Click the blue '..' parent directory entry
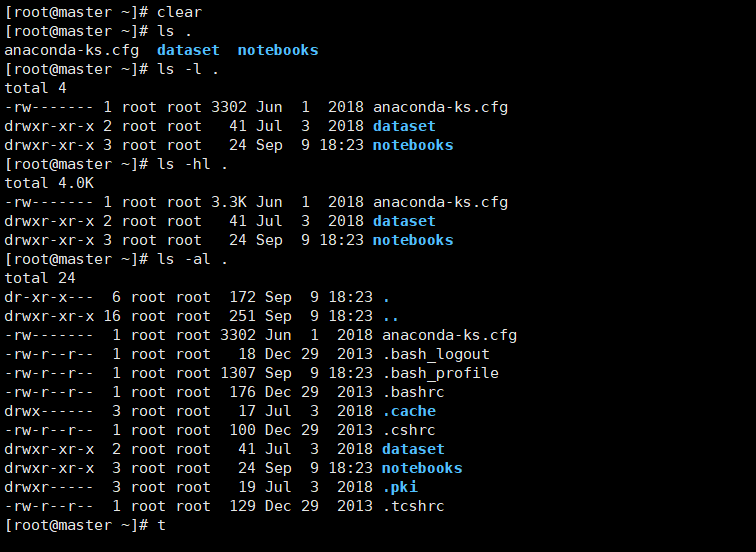 click(x=391, y=316)
